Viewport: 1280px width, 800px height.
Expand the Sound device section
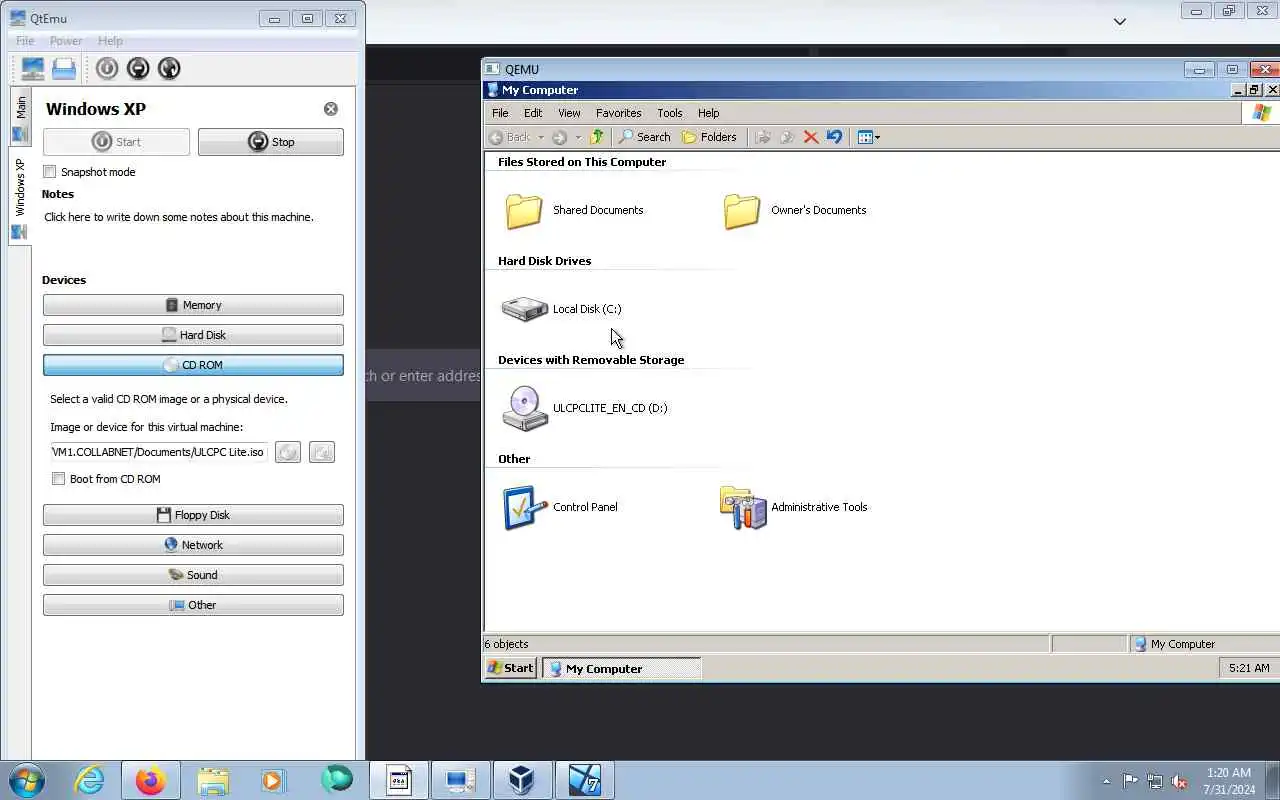193,575
